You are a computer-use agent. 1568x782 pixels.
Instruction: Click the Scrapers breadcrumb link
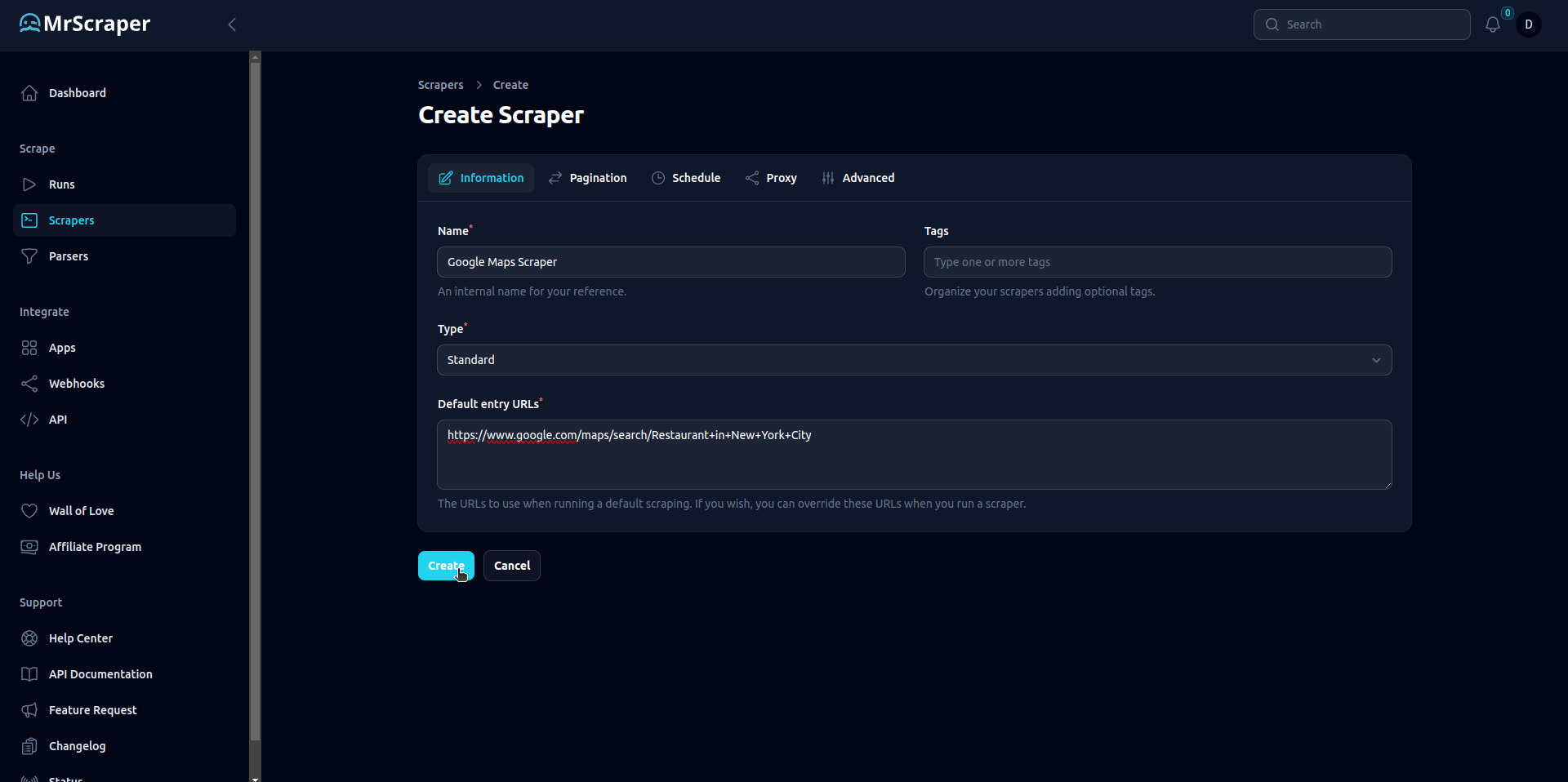441,85
